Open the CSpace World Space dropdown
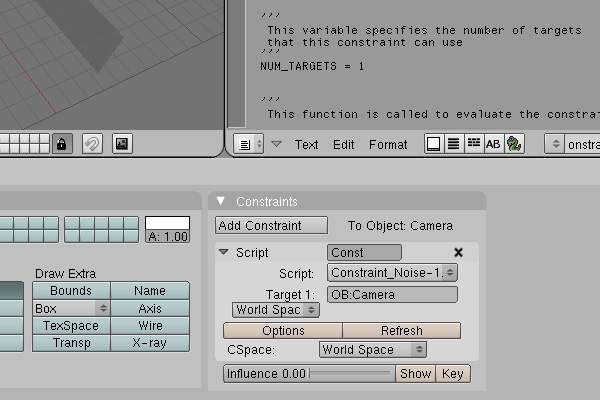Image resolution: width=600 pixels, height=400 pixels. point(373,349)
